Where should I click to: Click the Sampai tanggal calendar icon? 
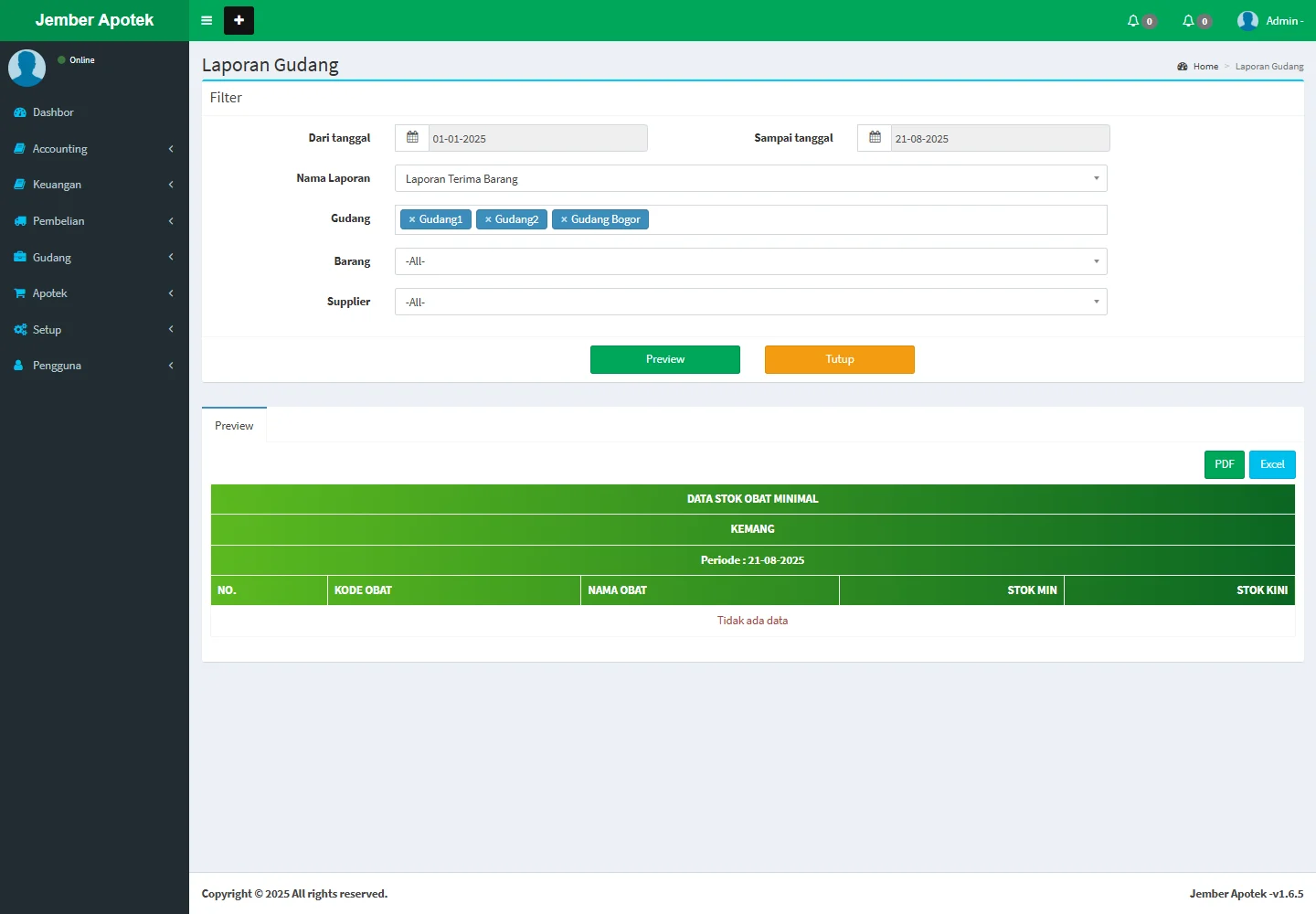coord(875,138)
